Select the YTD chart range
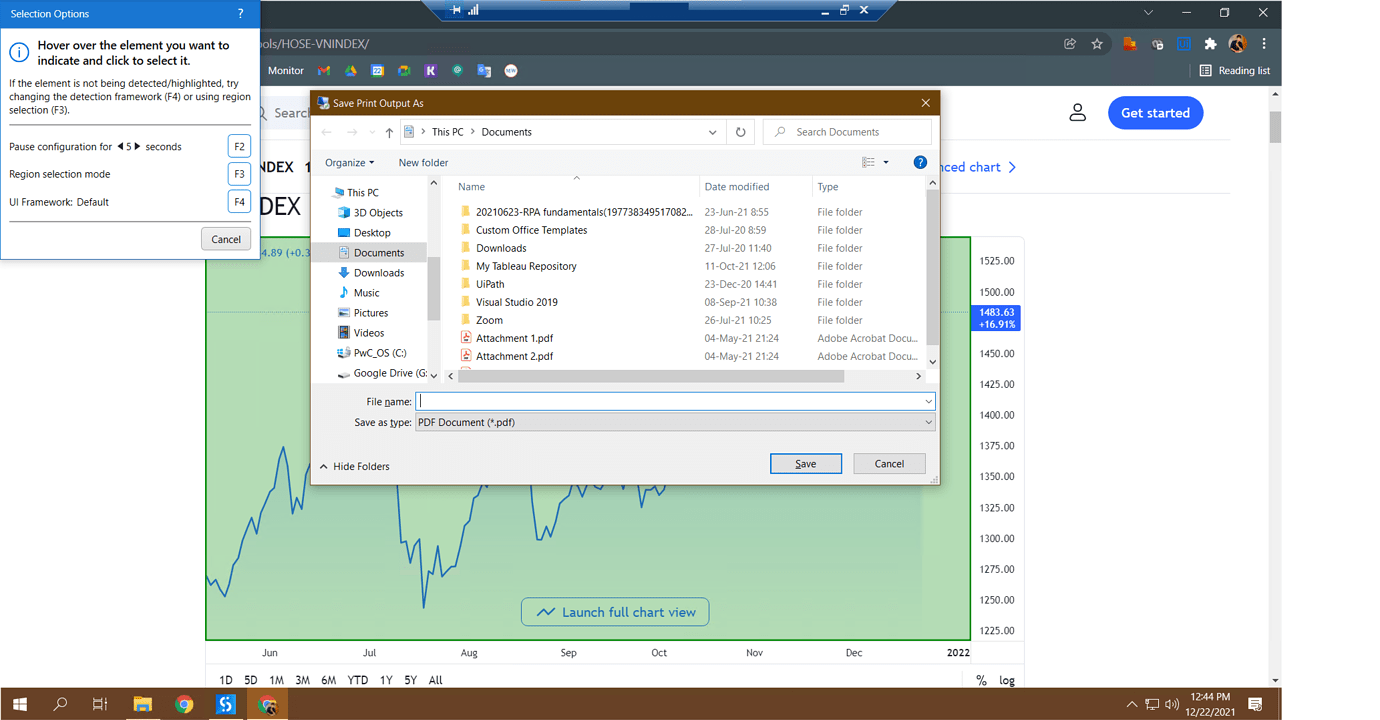This screenshot has height=720, width=1380. coord(357,680)
